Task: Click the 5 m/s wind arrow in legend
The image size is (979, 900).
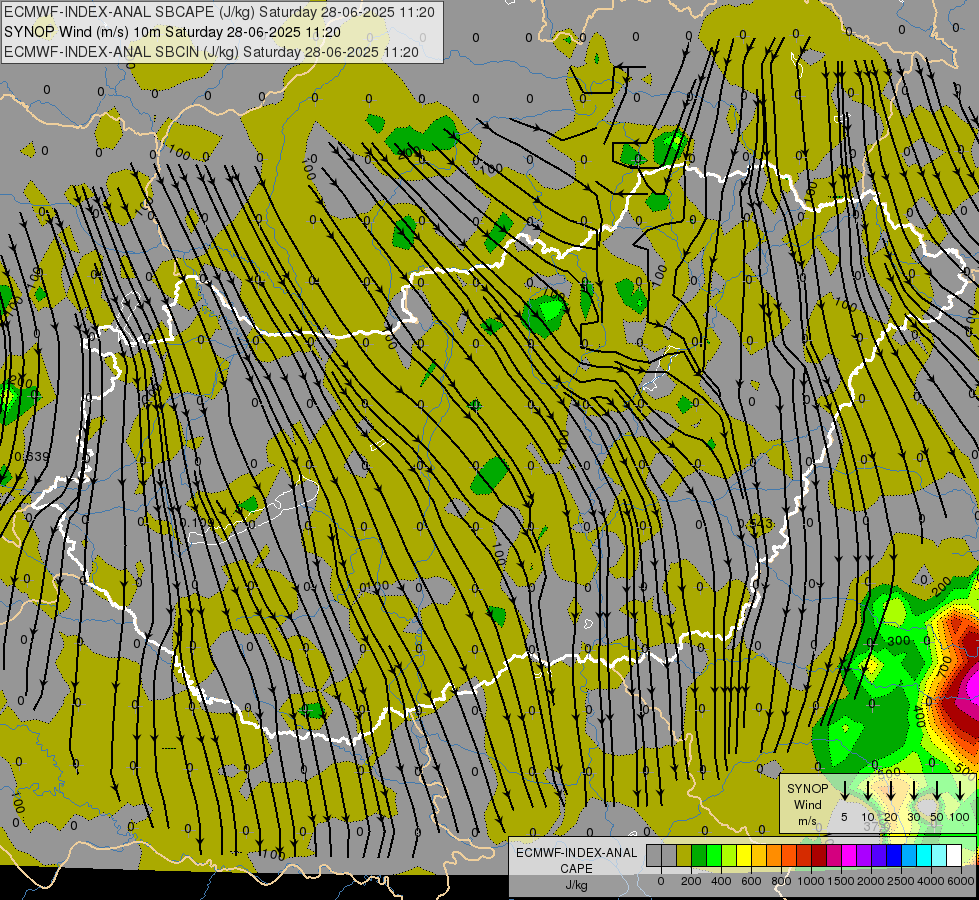Action: point(844,790)
